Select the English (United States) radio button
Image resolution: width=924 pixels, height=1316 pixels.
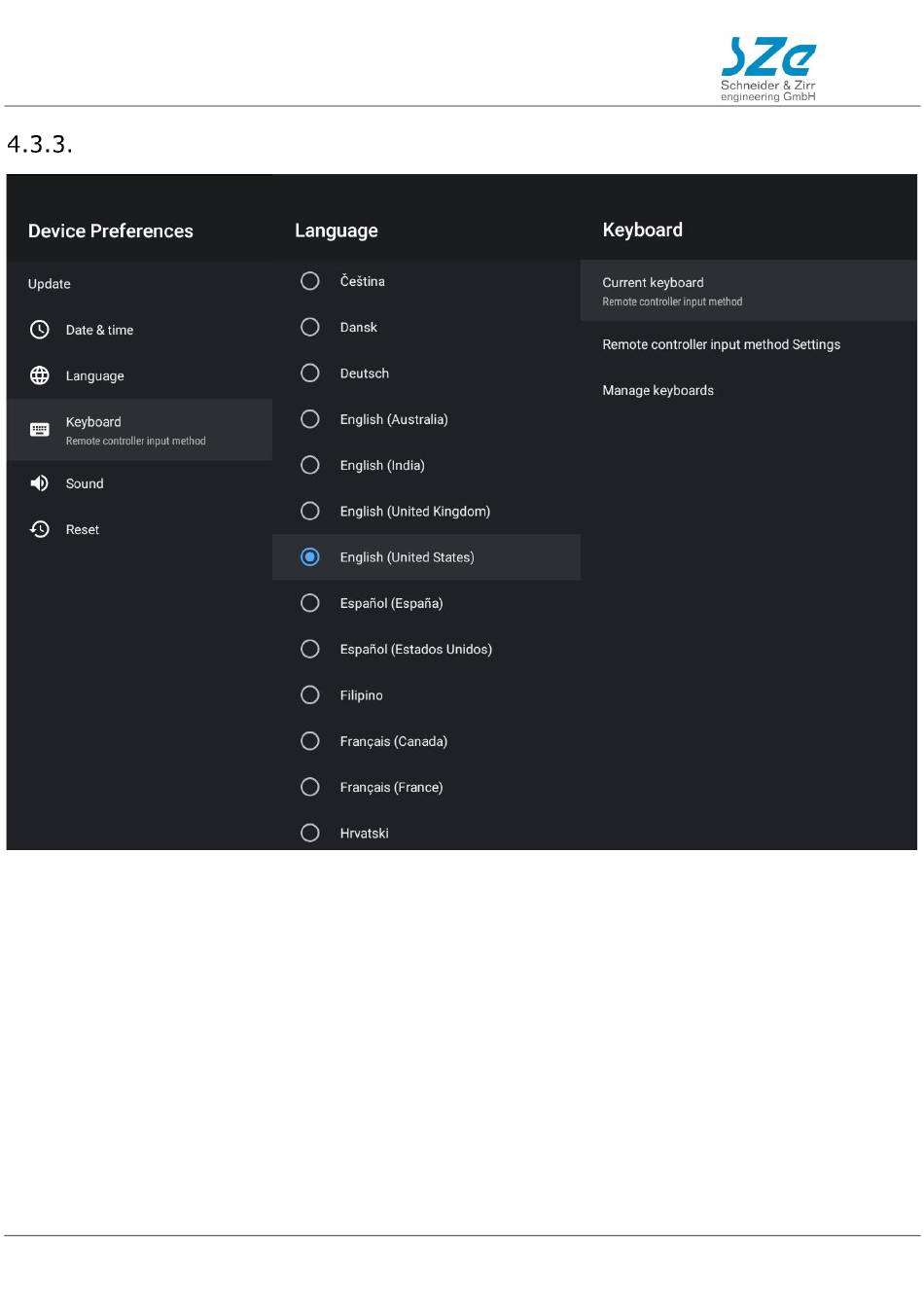pos(310,557)
